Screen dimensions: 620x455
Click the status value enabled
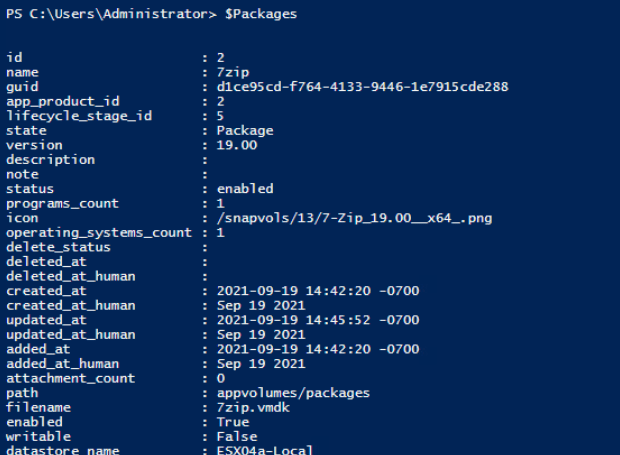tap(243, 188)
